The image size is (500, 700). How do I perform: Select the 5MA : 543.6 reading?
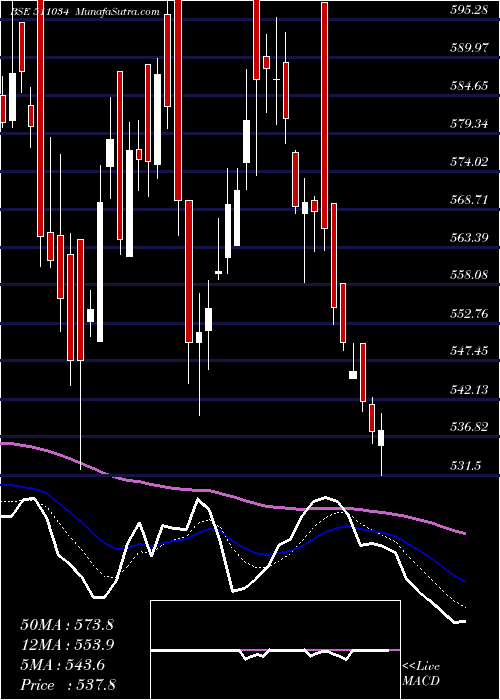tap(62, 665)
